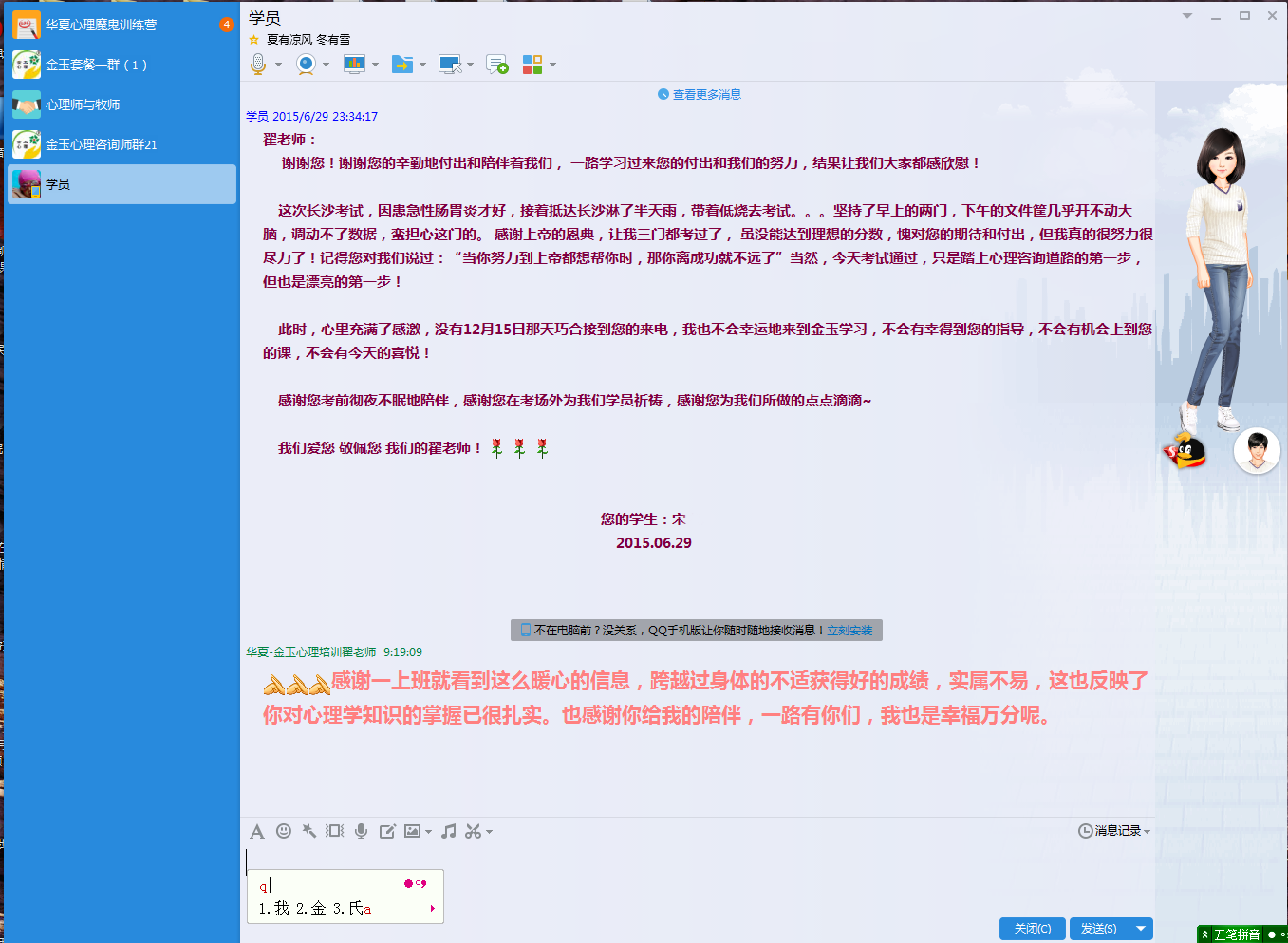Click the 发送(S) send button
Image resolution: width=1288 pixels, height=943 pixels.
point(1098,929)
